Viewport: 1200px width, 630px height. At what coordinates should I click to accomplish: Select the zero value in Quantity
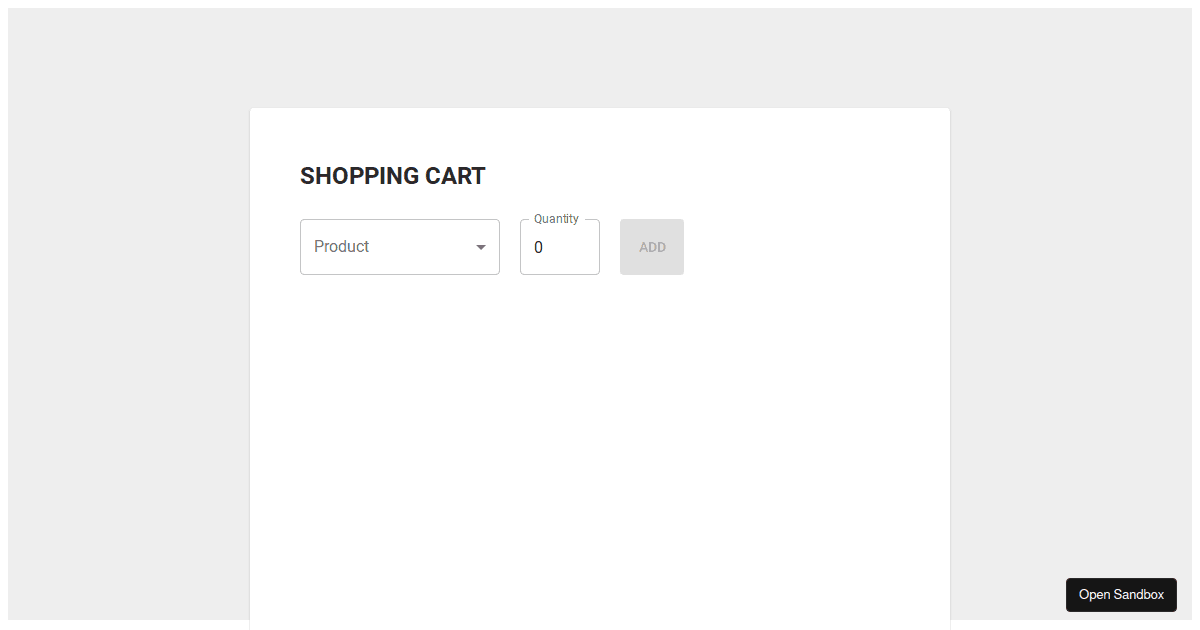[538, 247]
